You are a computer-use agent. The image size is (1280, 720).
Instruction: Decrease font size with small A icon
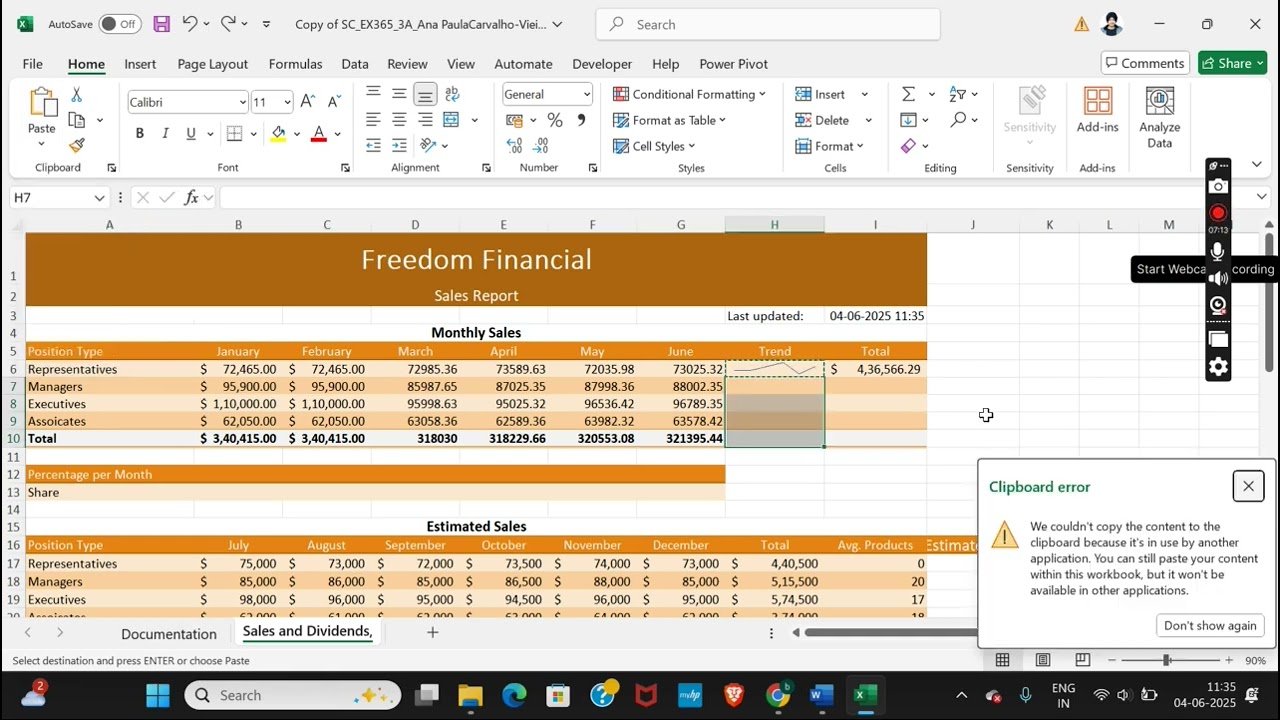(334, 102)
